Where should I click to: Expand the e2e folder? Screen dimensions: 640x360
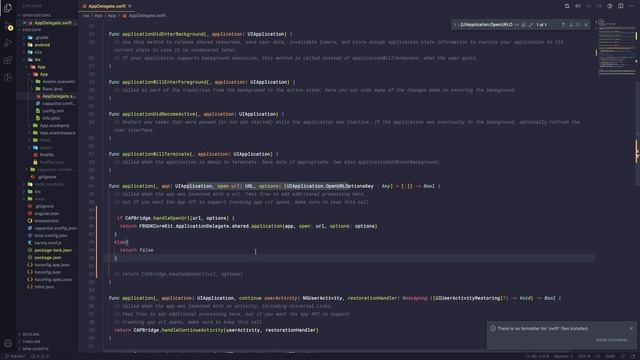click(38, 52)
